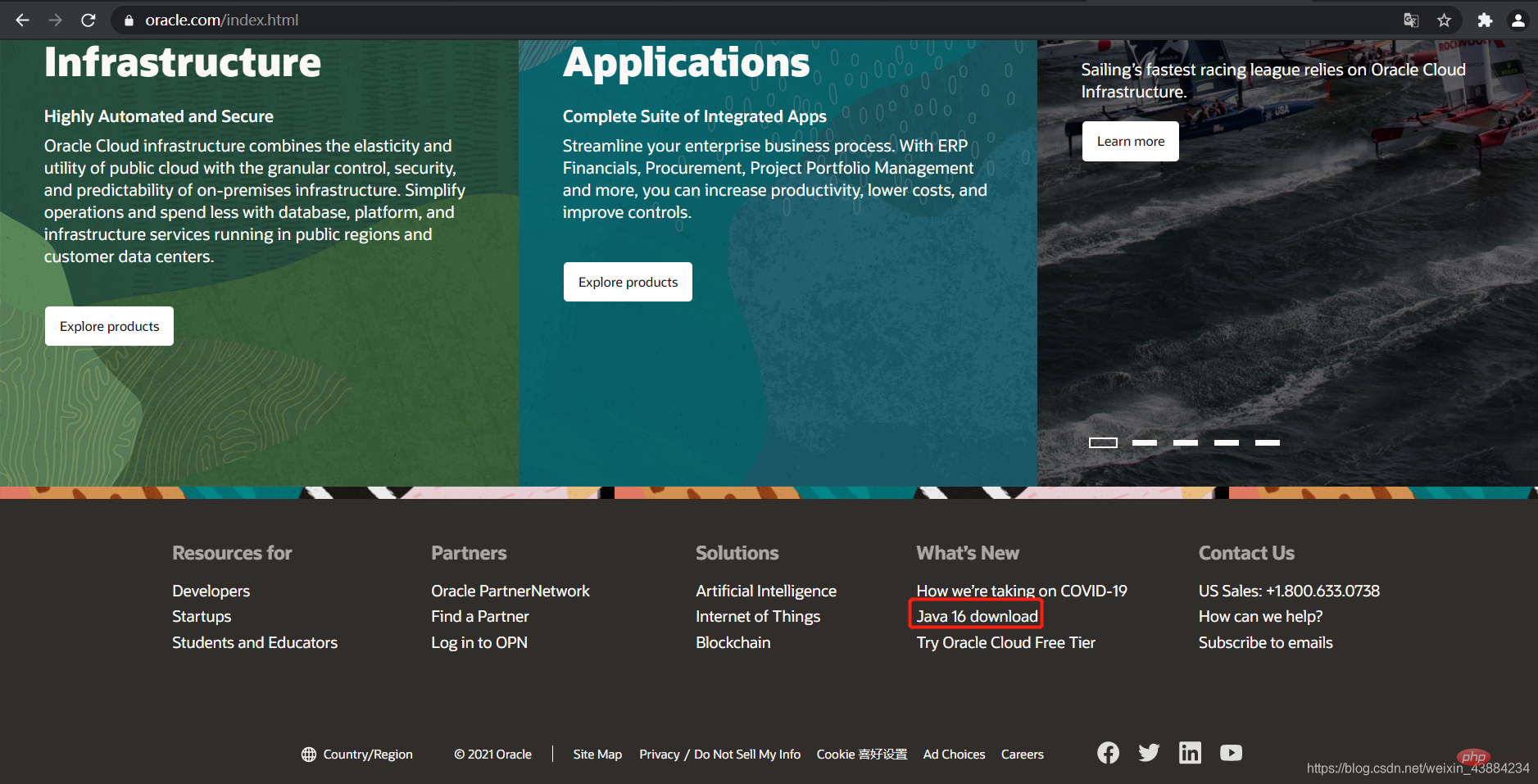The height and width of the screenshot is (784, 1538).
Task: View site security lock information
Action: click(129, 20)
